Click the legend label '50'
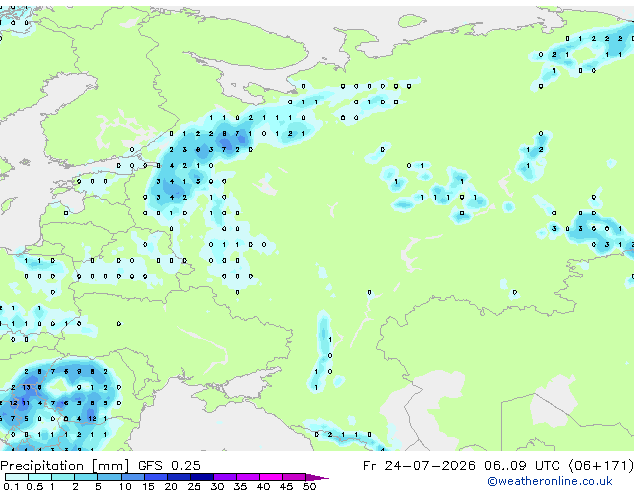This screenshot has width=634, height=490. click(309, 486)
